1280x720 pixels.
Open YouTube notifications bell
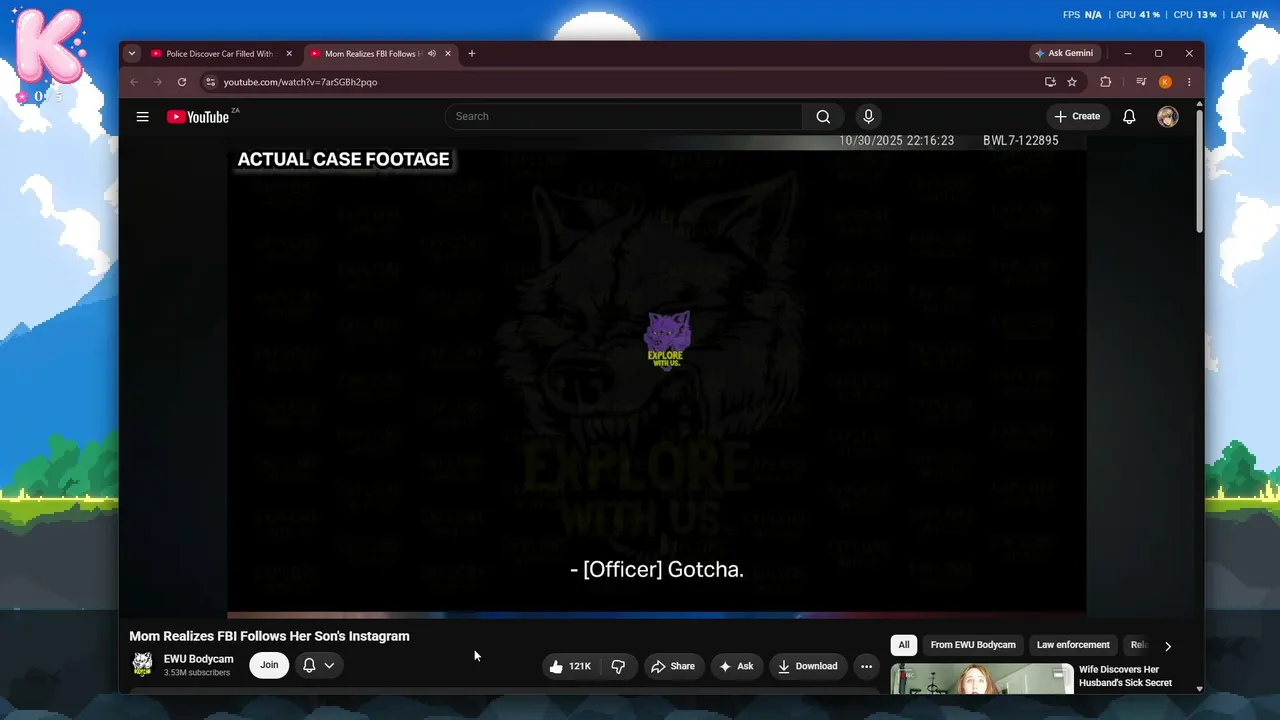pos(1129,117)
